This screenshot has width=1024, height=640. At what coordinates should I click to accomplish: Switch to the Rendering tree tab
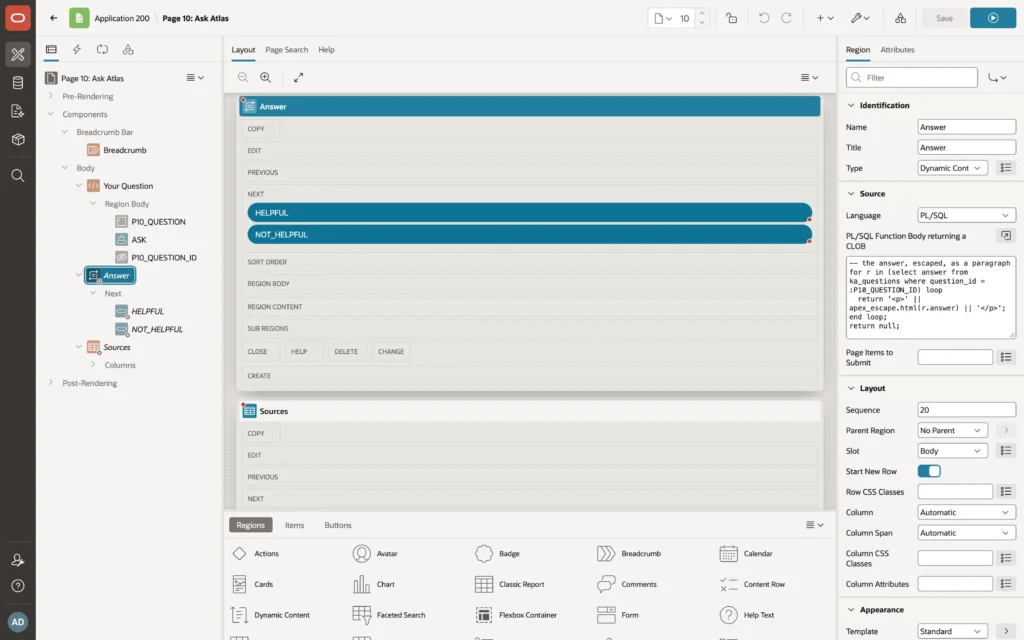click(x=51, y=49)
